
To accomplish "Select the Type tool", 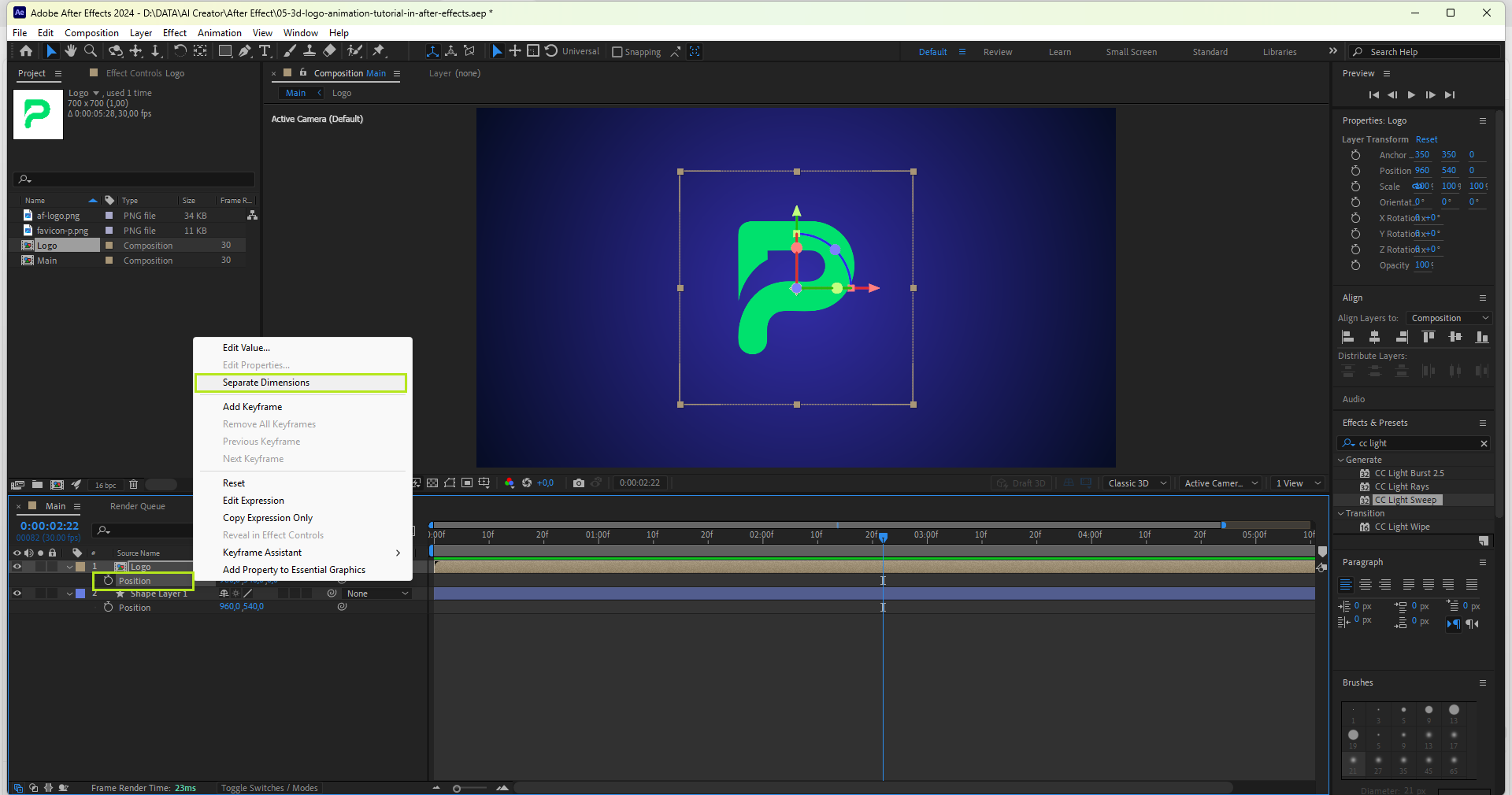I will tap(265, 51).
